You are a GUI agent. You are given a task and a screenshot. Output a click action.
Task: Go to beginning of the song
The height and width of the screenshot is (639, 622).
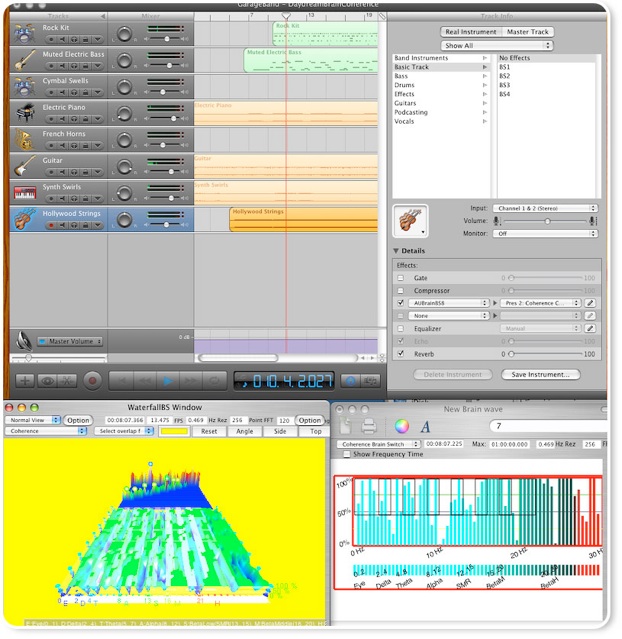[x=121, y=381]
